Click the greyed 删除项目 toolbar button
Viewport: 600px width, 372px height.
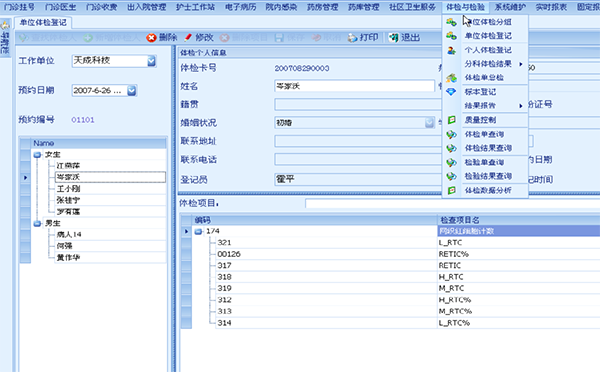(x=244, y=38)
